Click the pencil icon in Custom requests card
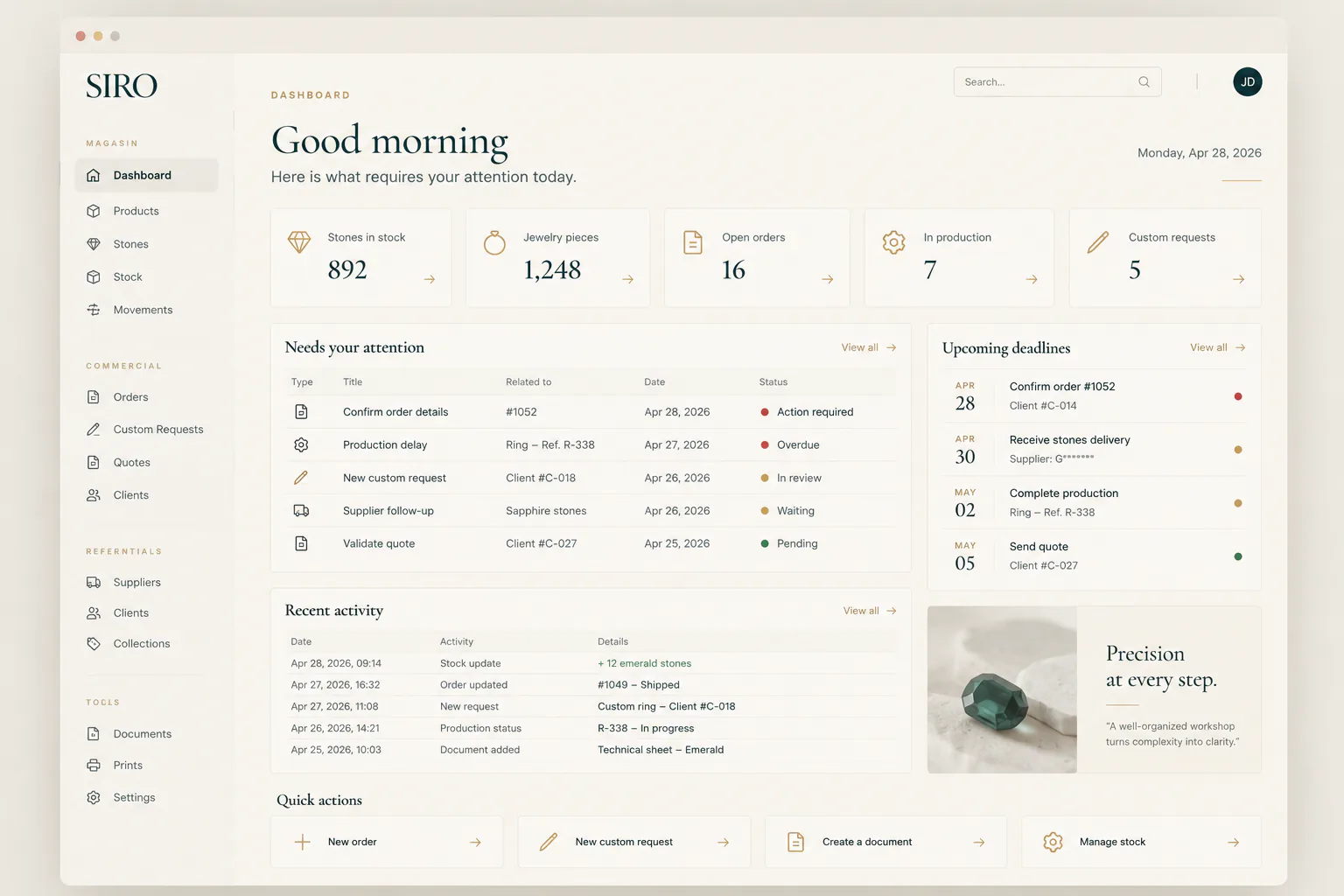 1098,242
